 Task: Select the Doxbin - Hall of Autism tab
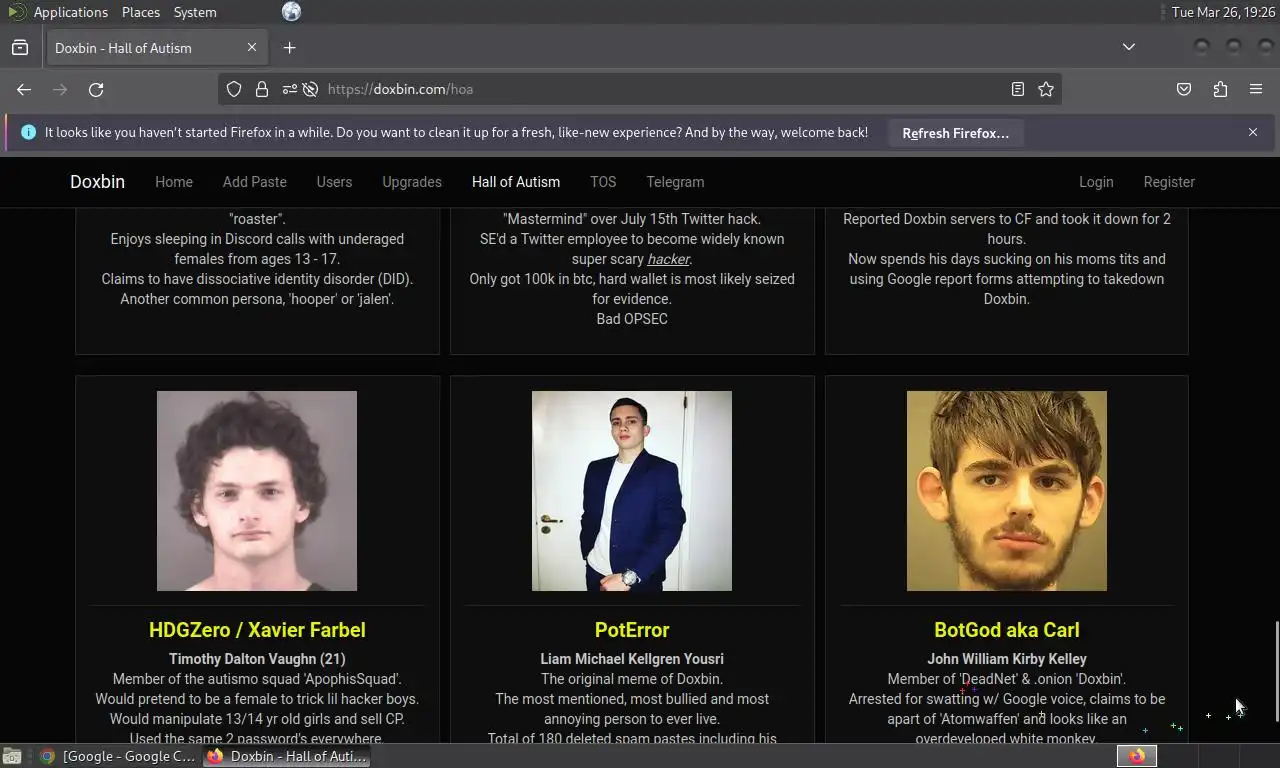click(x=156, y=47)
